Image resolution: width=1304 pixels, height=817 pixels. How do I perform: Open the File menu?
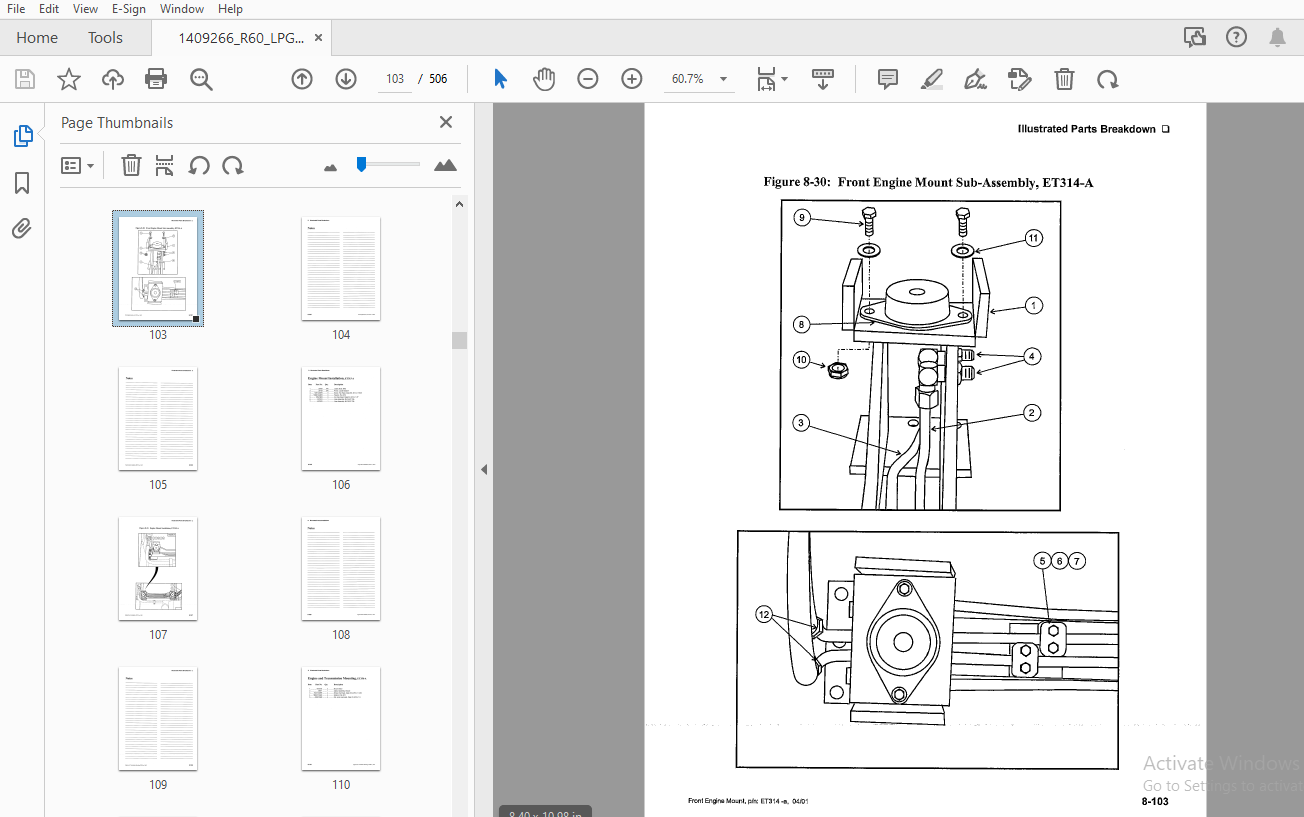tap(16, 9)
